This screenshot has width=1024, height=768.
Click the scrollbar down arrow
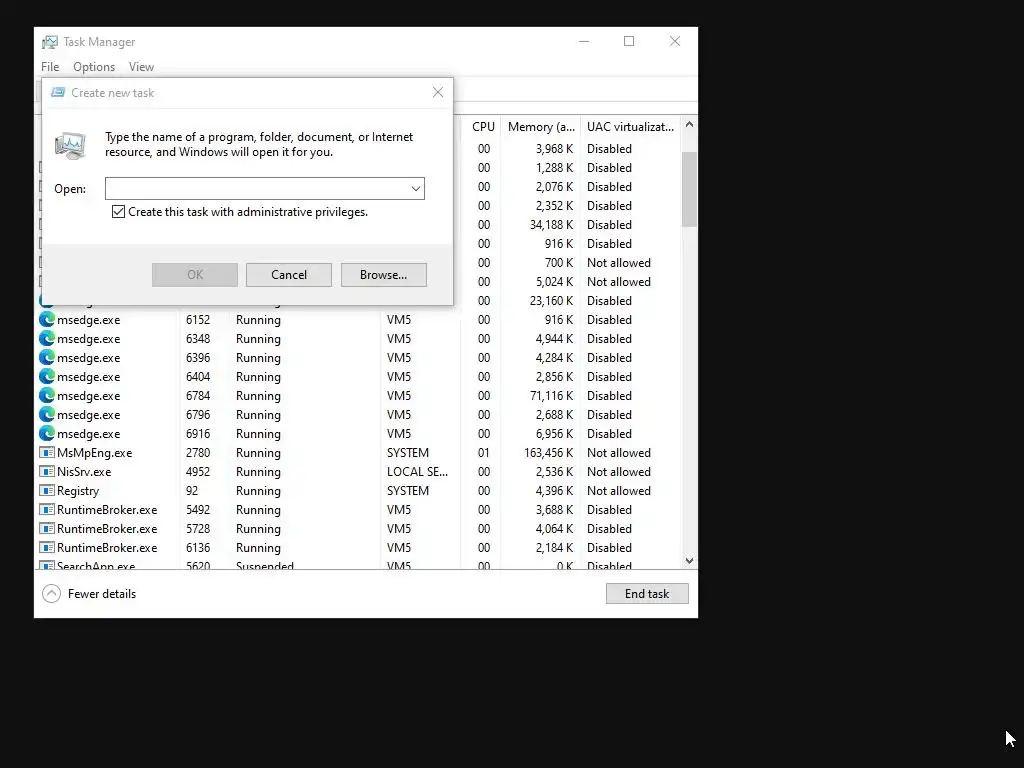coord(689,561)
